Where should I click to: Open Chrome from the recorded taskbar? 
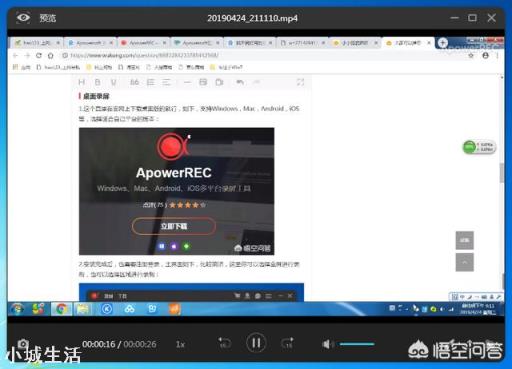(61, 309)
